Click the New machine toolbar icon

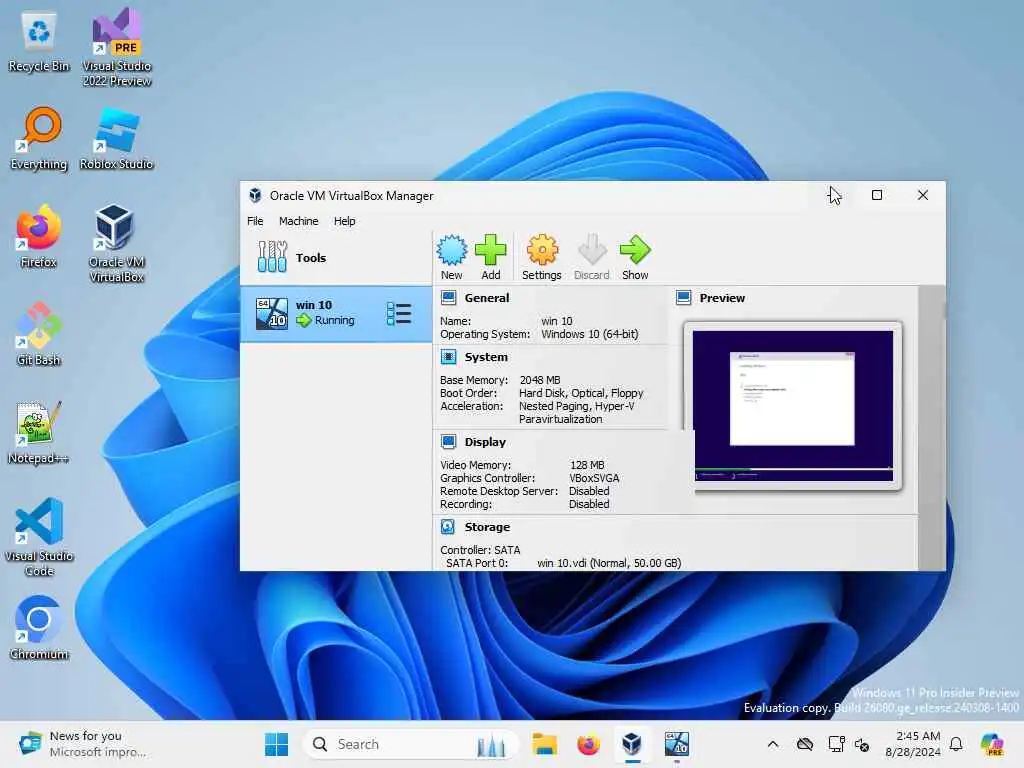451,250
